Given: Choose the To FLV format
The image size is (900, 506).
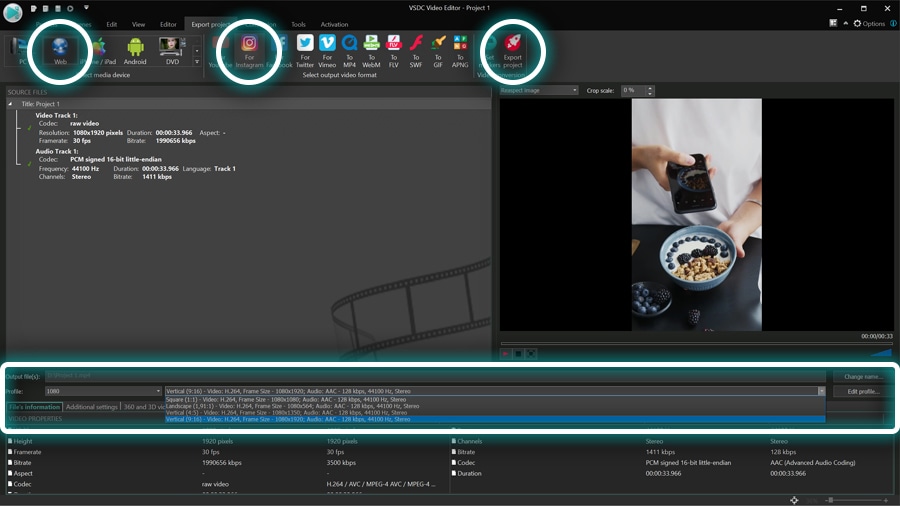Looking at the screenshot, I should pyautogui.click(x=394, y=52).
